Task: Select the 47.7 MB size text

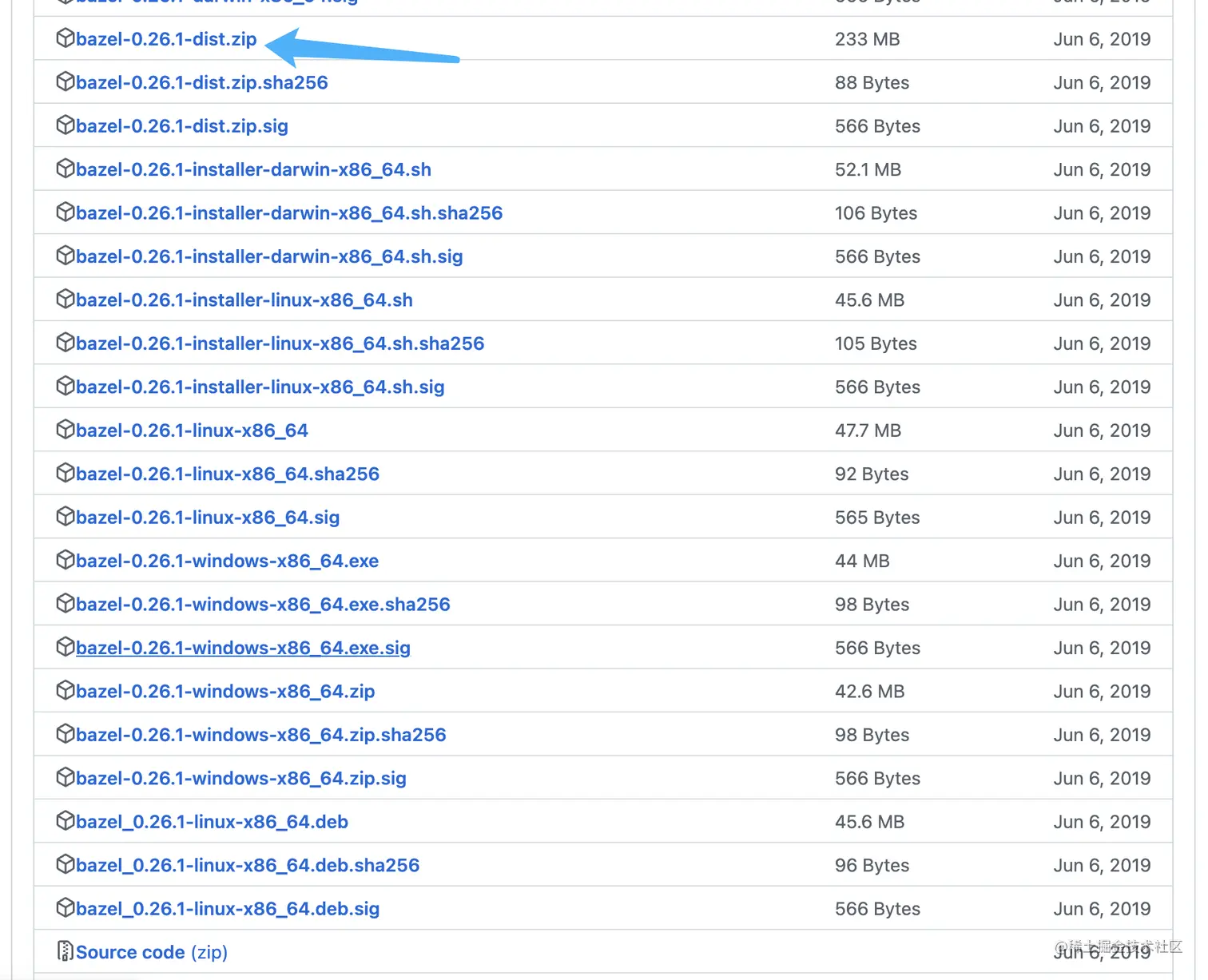Action: (868, 430)
